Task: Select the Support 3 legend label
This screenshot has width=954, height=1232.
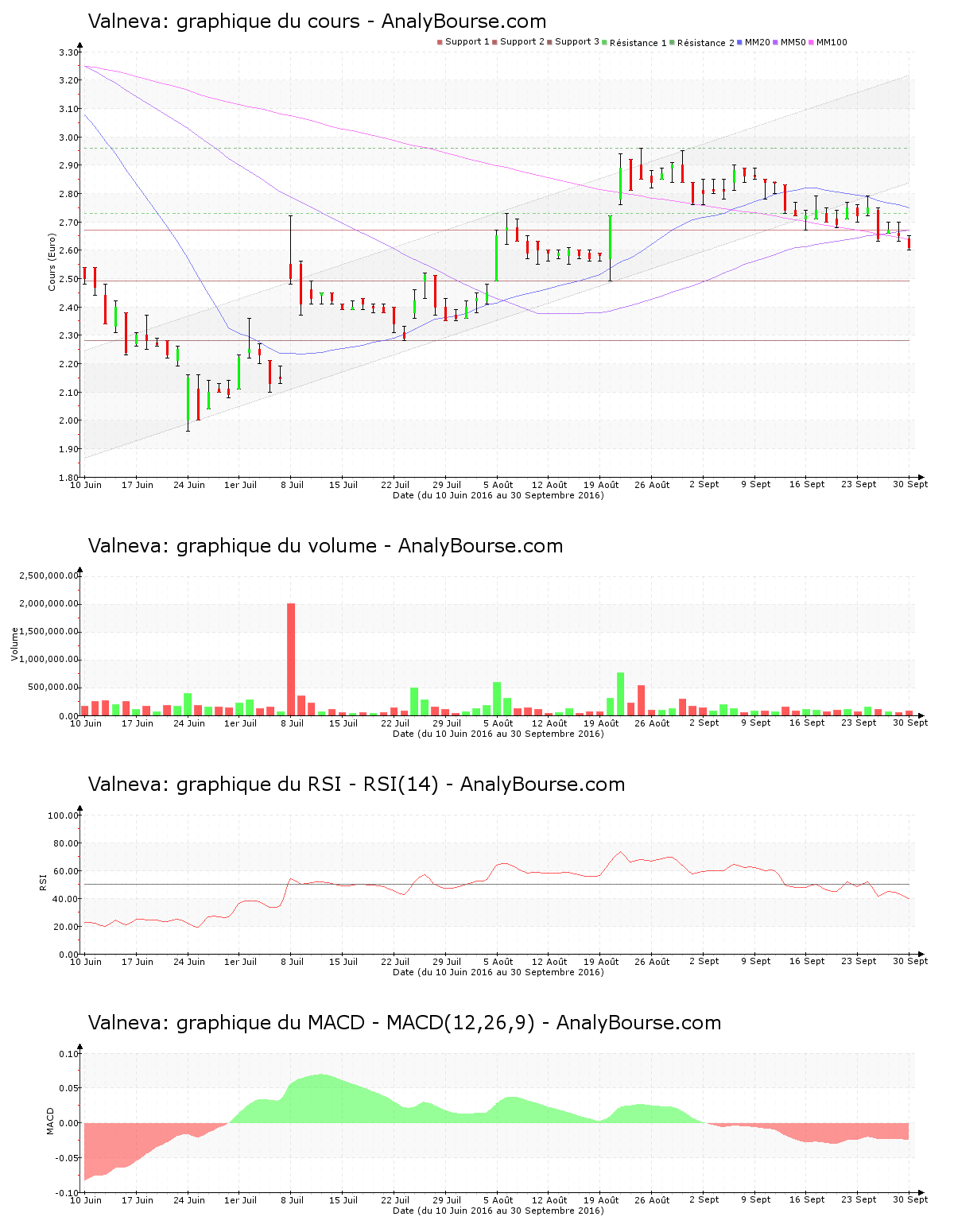Action: tap(577, 42)
